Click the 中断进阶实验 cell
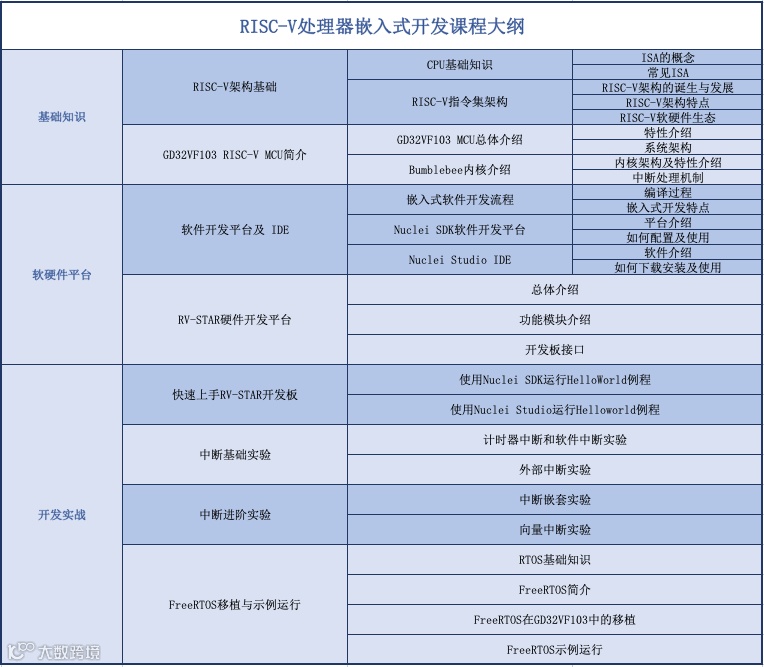764x667 pixels. pos(235,515)
